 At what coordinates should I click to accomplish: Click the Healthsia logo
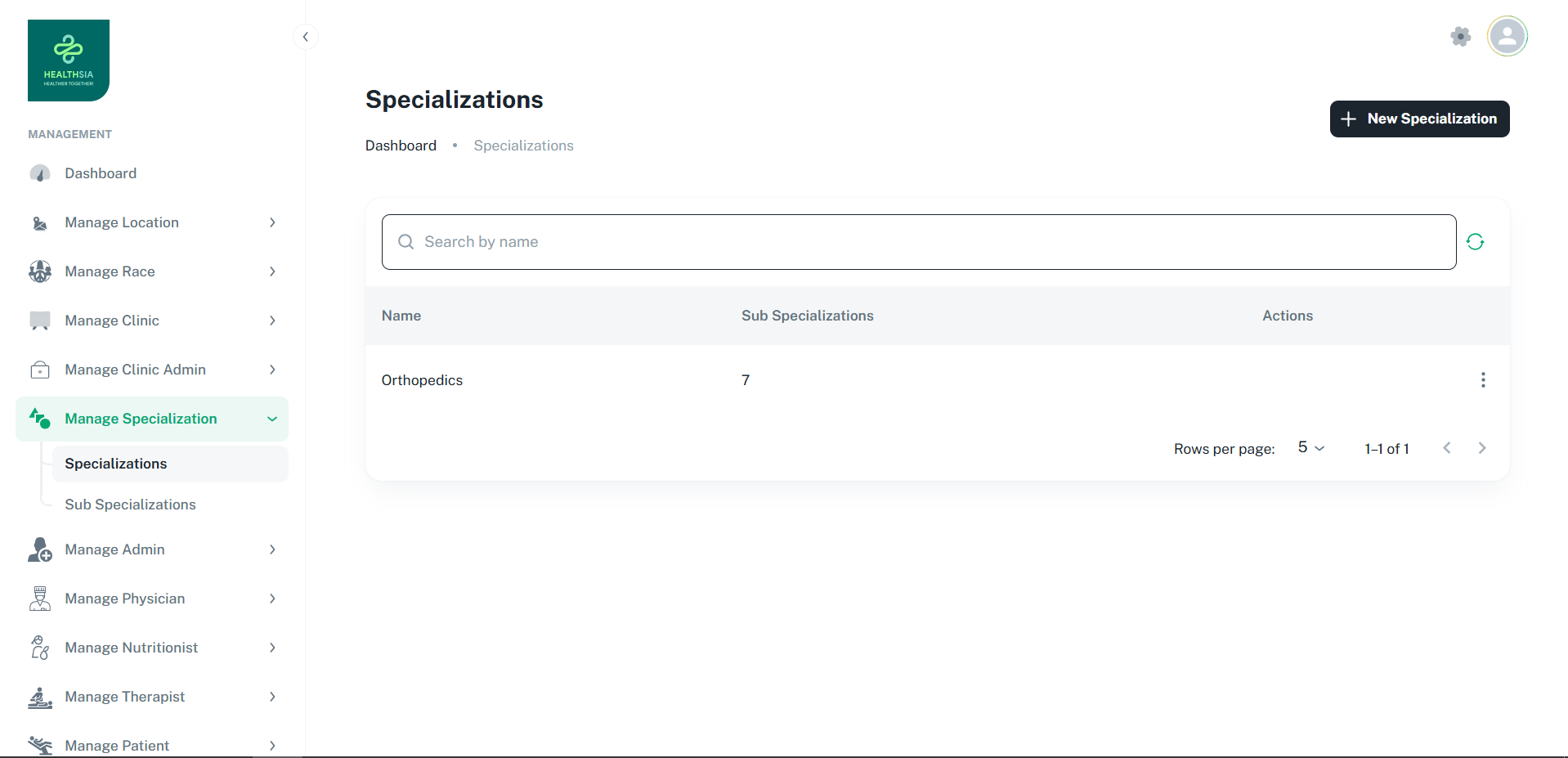tap(69, 61)
